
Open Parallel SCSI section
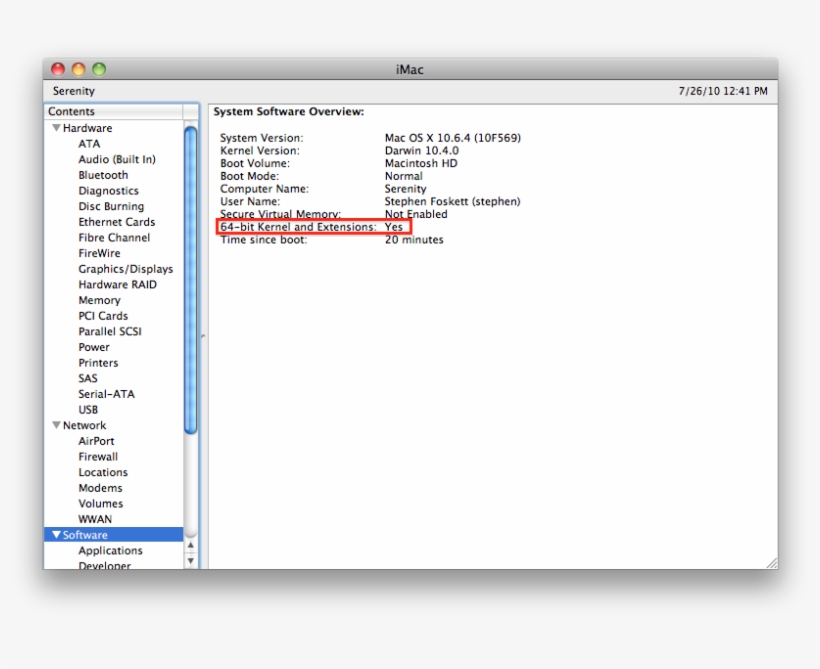(x=110, y=332)
